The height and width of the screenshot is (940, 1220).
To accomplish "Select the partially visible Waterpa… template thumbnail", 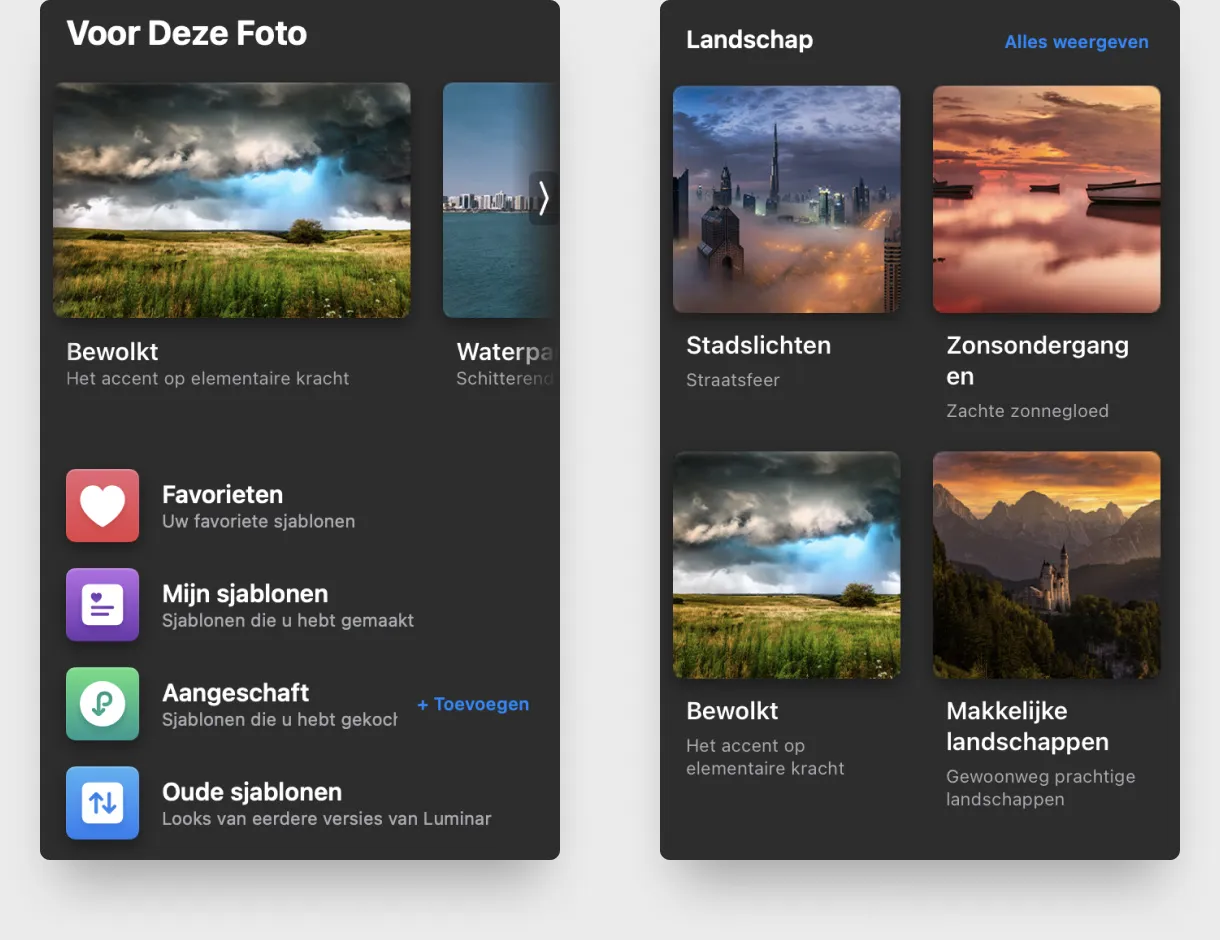I will pyautogui.click(x=490, y=200).
